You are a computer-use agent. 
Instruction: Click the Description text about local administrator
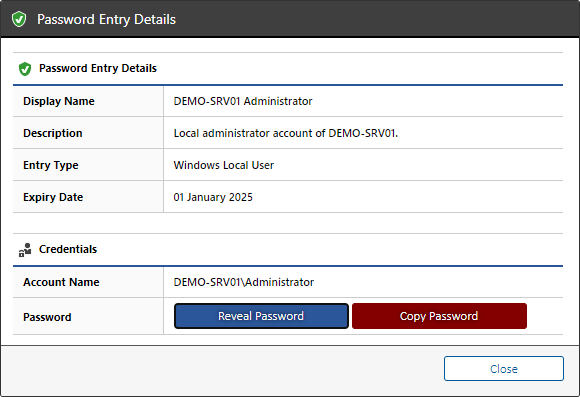[x=286, y=133]
